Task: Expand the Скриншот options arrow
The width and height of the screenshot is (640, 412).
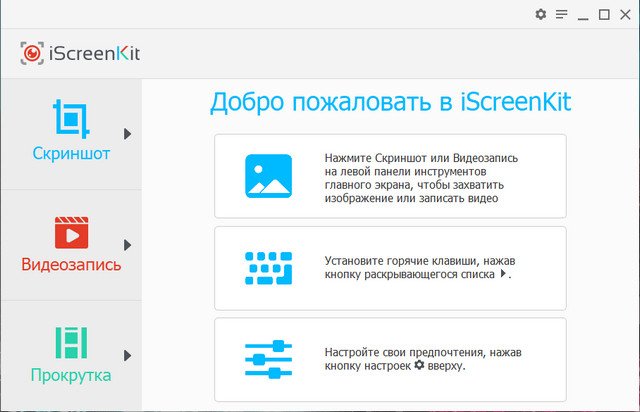Action: pyautogui.click(x=127, y=134)
